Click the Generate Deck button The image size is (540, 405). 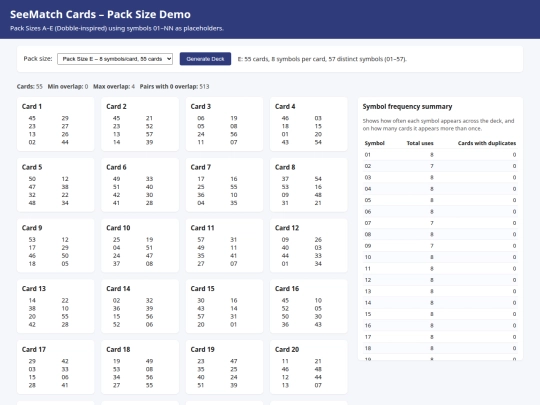click(205, 59)
